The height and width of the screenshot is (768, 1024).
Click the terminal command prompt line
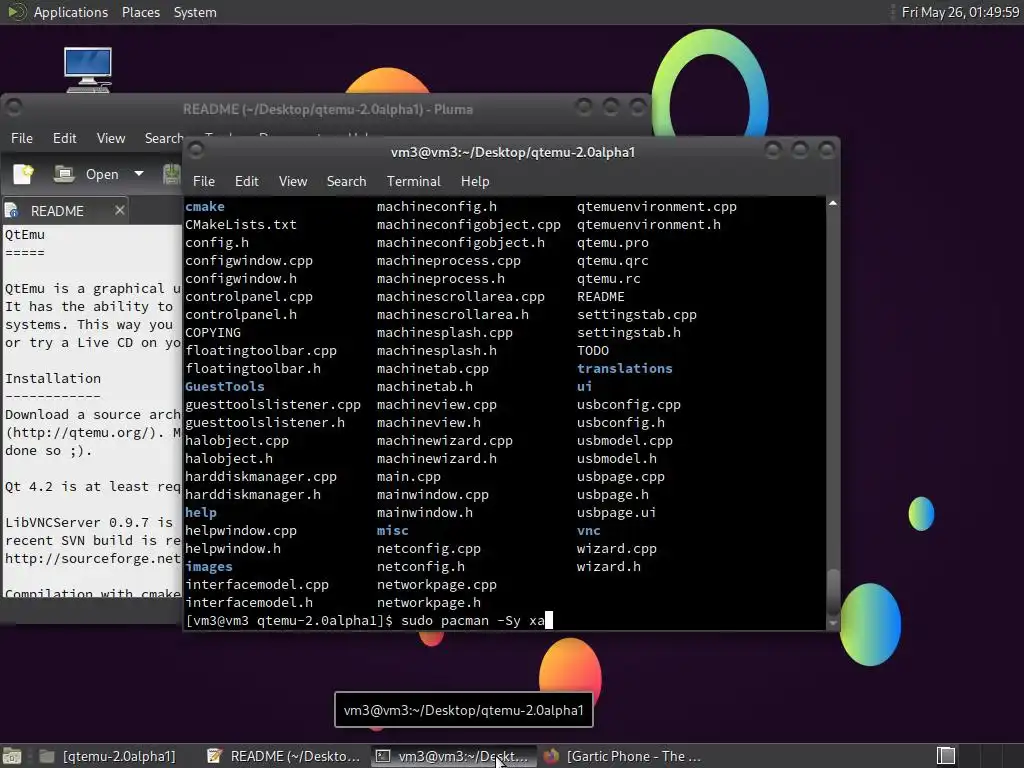pyautogui.click(x=370, y=620)
